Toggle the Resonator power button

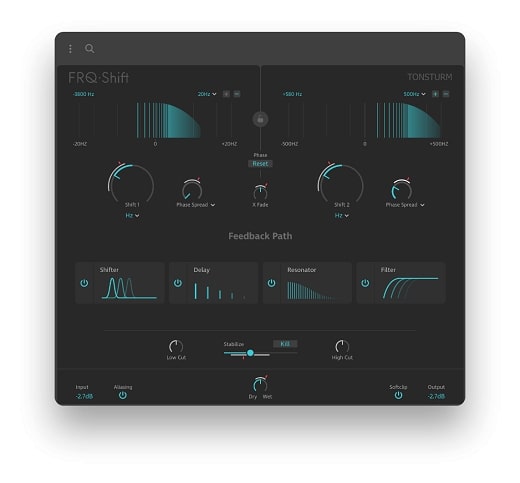(x=272, y=283)
